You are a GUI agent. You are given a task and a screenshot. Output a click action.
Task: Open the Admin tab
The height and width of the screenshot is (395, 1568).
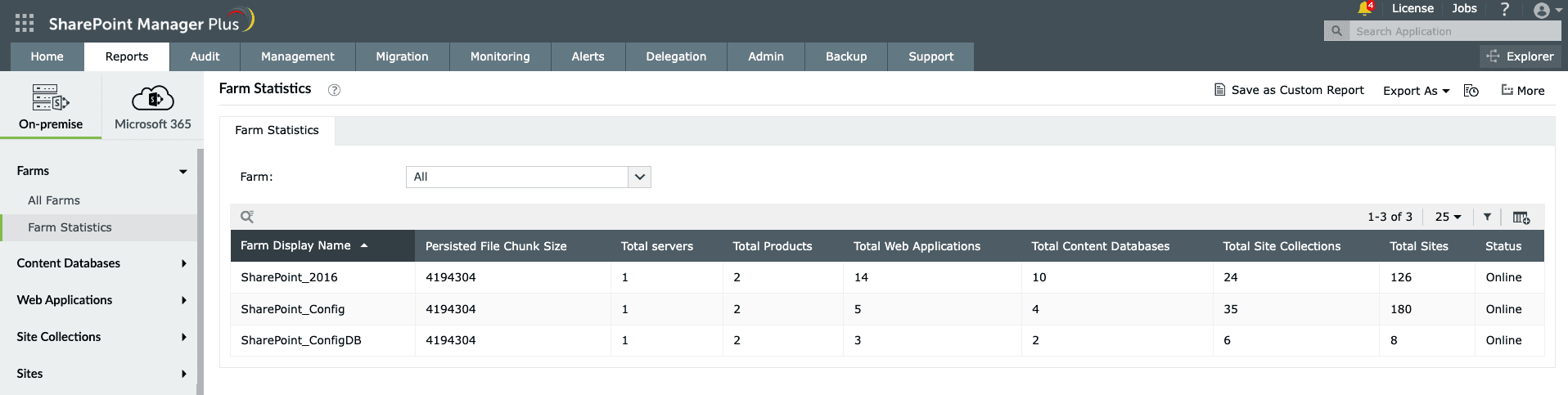point(766,56)
